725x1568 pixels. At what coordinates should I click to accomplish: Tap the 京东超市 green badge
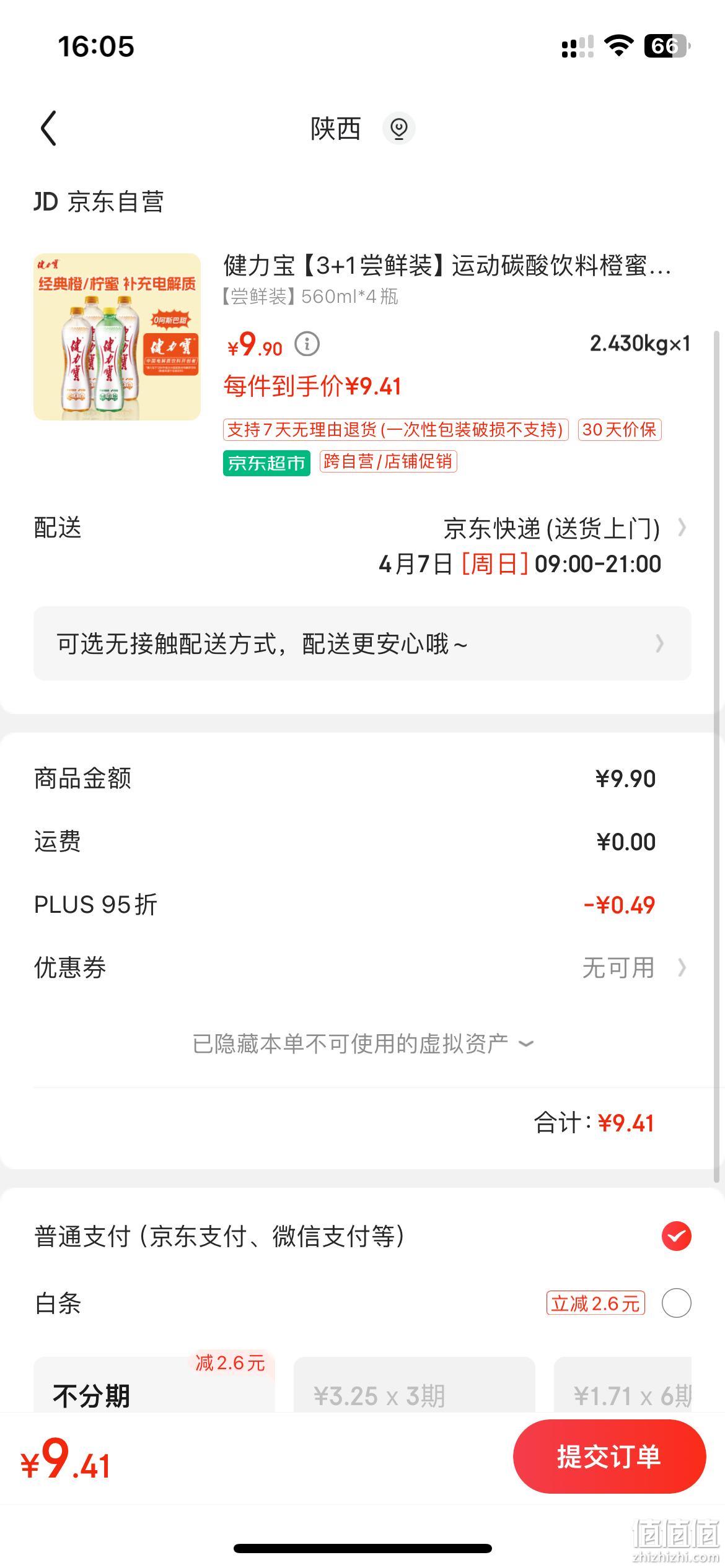266,463
